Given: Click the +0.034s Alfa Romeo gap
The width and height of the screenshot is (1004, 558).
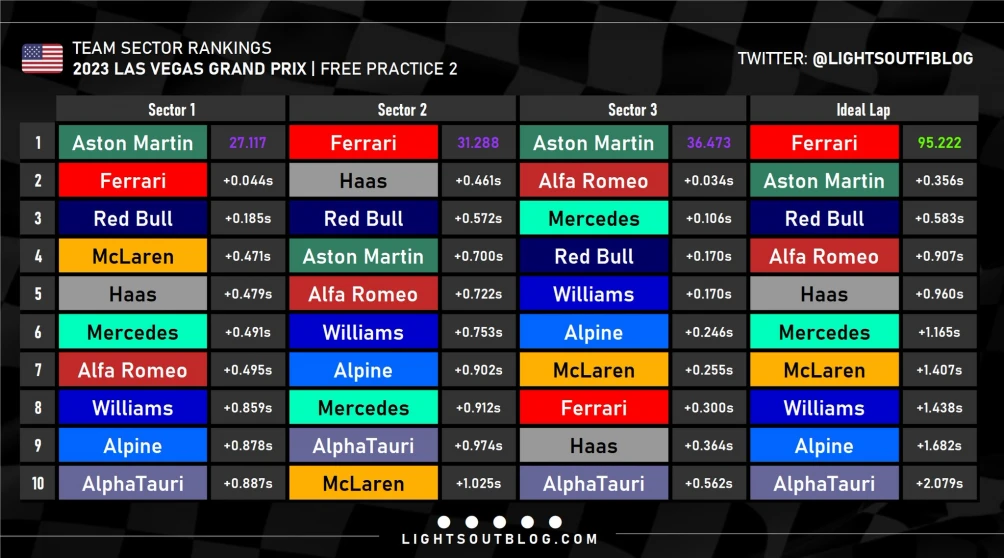Looking at the screenshot, I should pos(709,181).
